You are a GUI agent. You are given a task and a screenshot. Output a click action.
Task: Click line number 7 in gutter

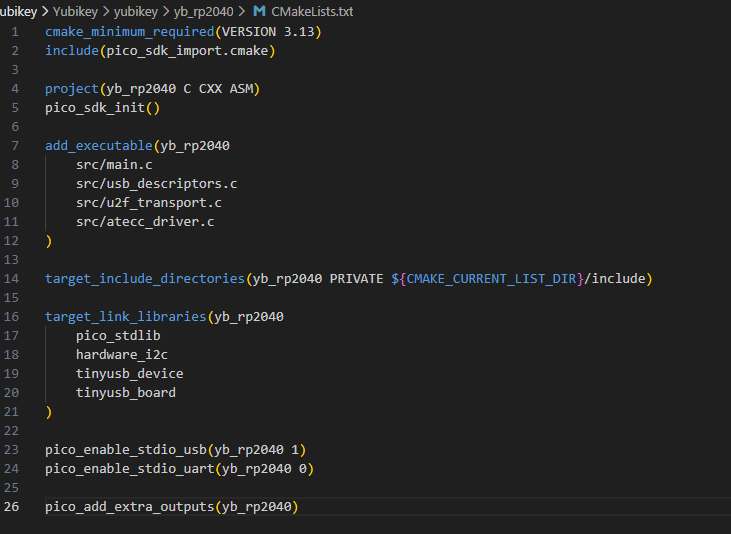[x=15, y=146]
